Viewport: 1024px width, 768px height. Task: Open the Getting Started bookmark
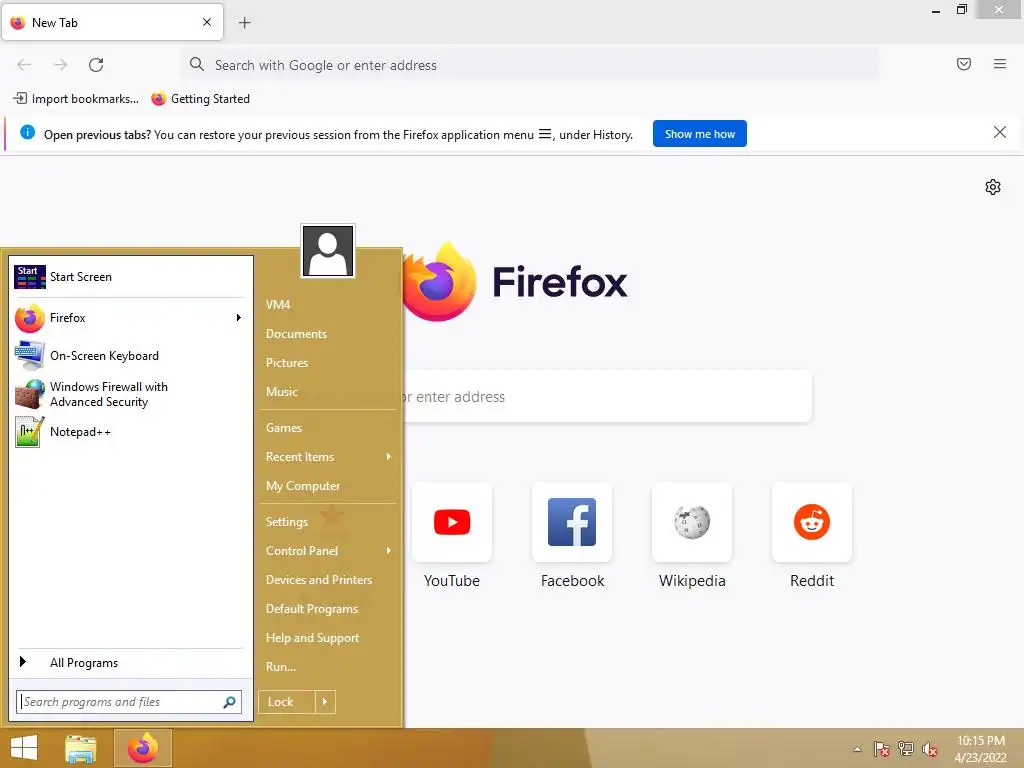pos(200,99)
